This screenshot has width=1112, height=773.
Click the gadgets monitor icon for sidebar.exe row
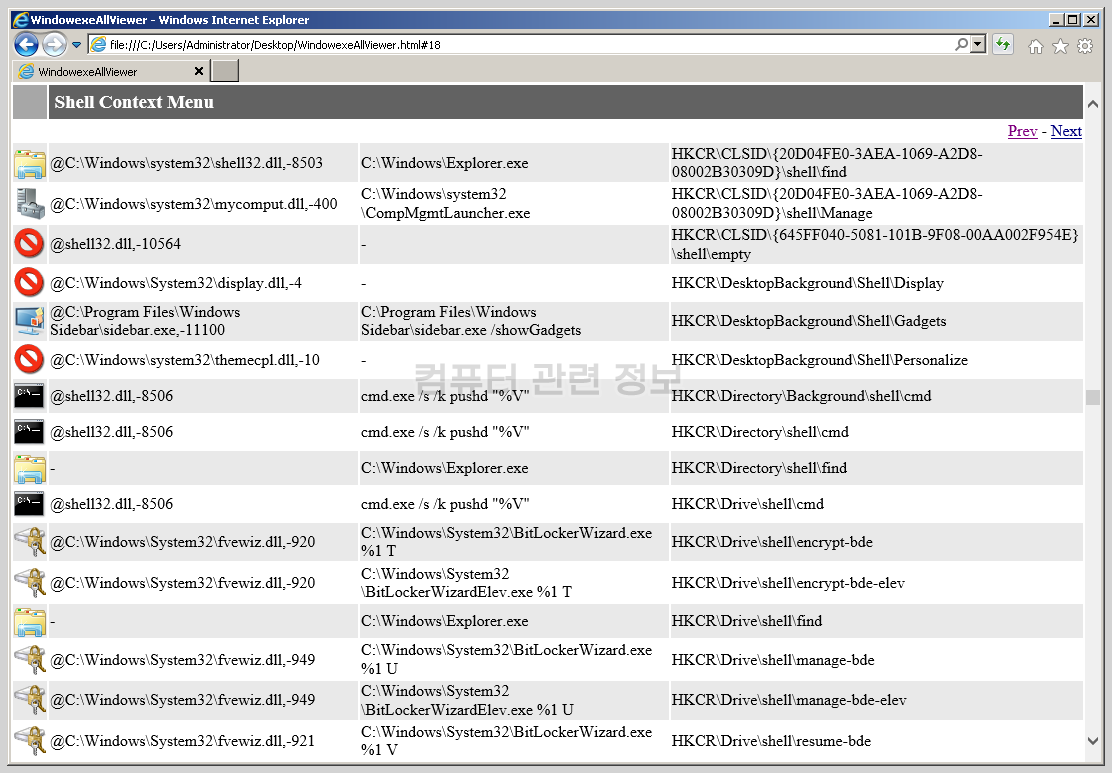(x=30, y=321)
